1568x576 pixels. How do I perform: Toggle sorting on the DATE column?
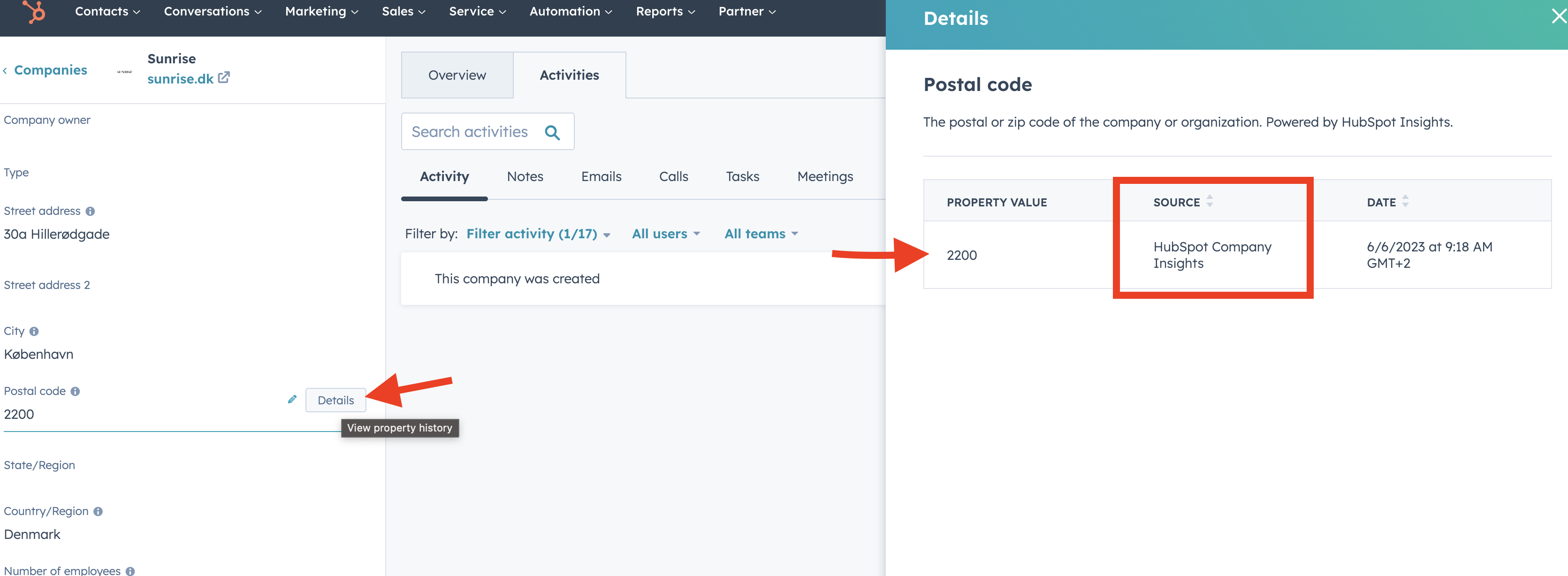[1406, 201]
